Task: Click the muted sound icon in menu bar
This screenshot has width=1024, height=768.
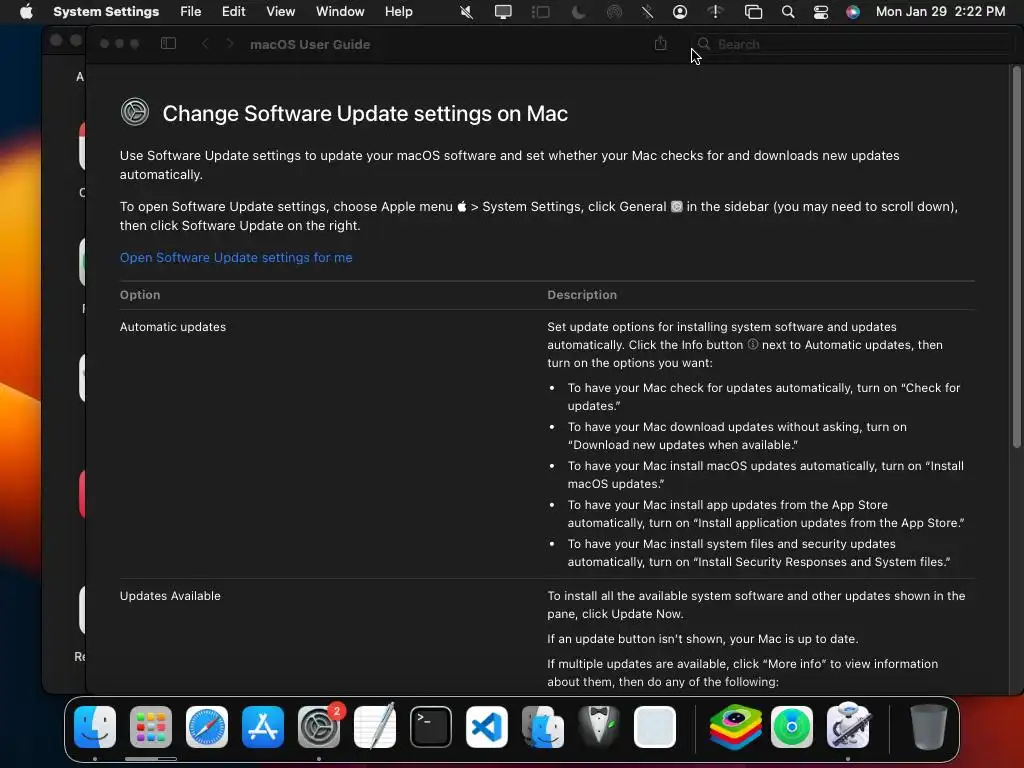Action: pos(466,12)
